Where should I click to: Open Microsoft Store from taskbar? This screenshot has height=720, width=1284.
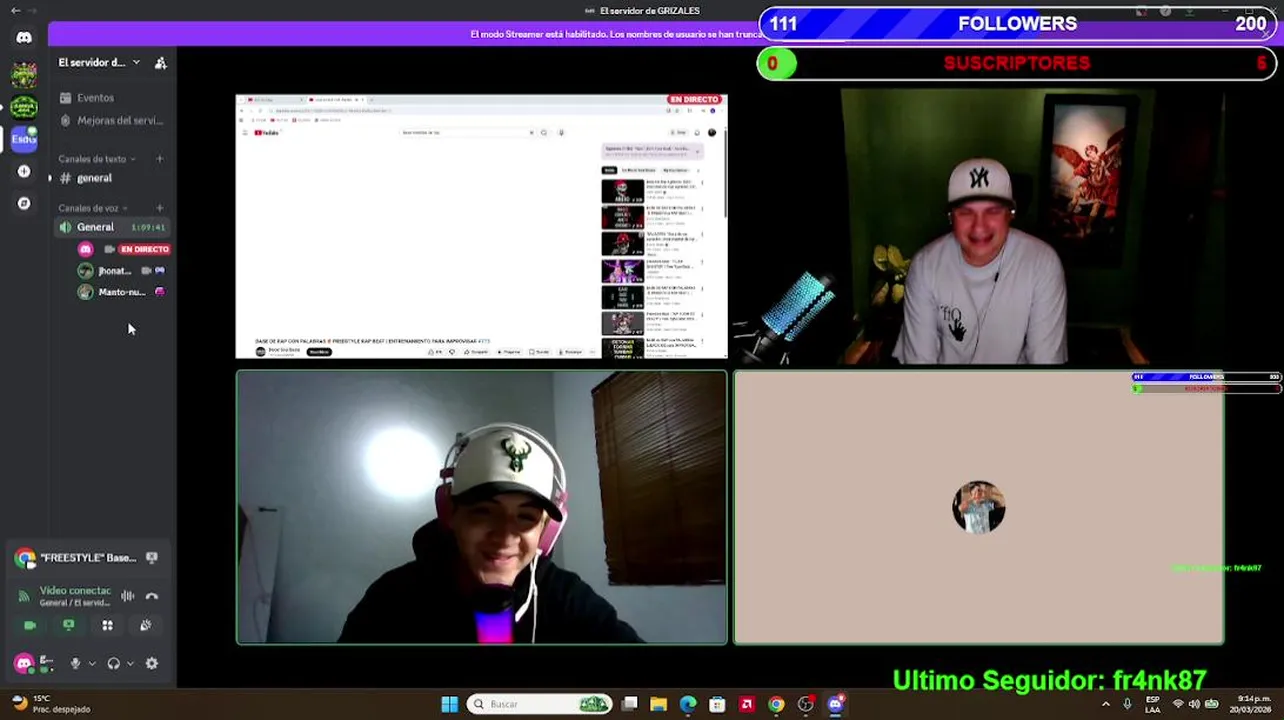tap(717, 704)
